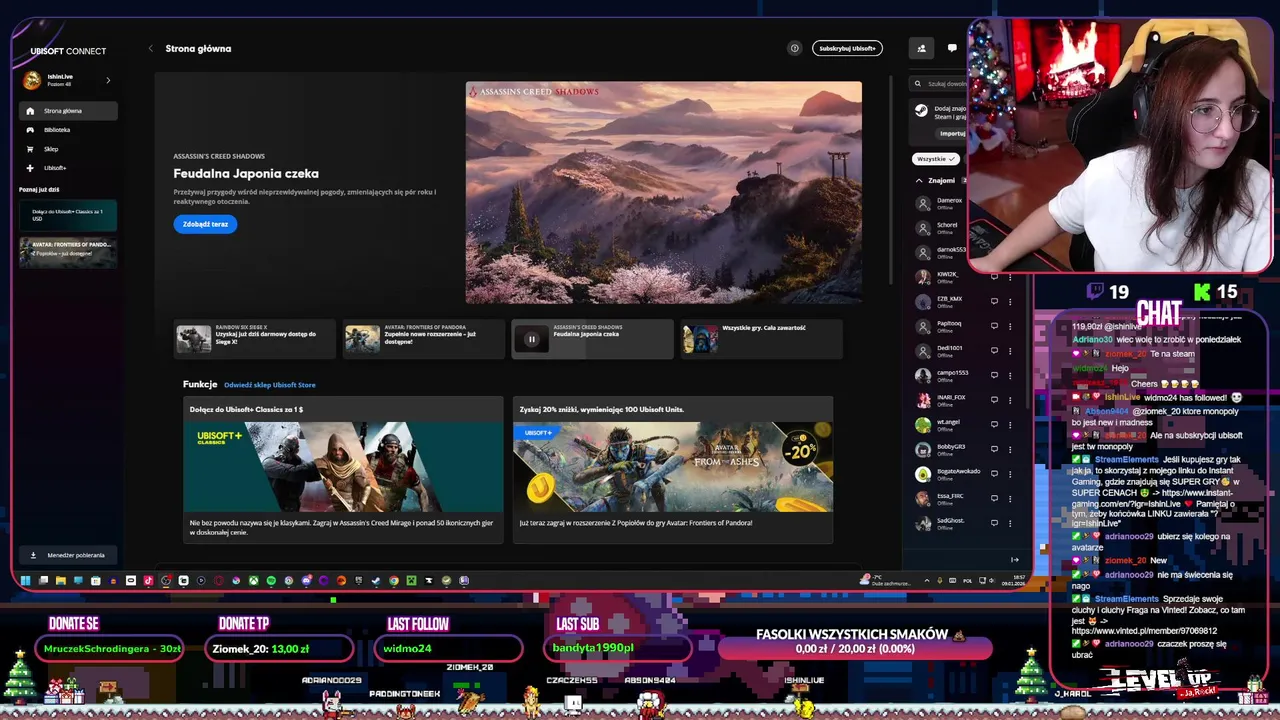Open chat with Essa_FIRC
The height and width of the screenshot is (720, 1280).
994,499
